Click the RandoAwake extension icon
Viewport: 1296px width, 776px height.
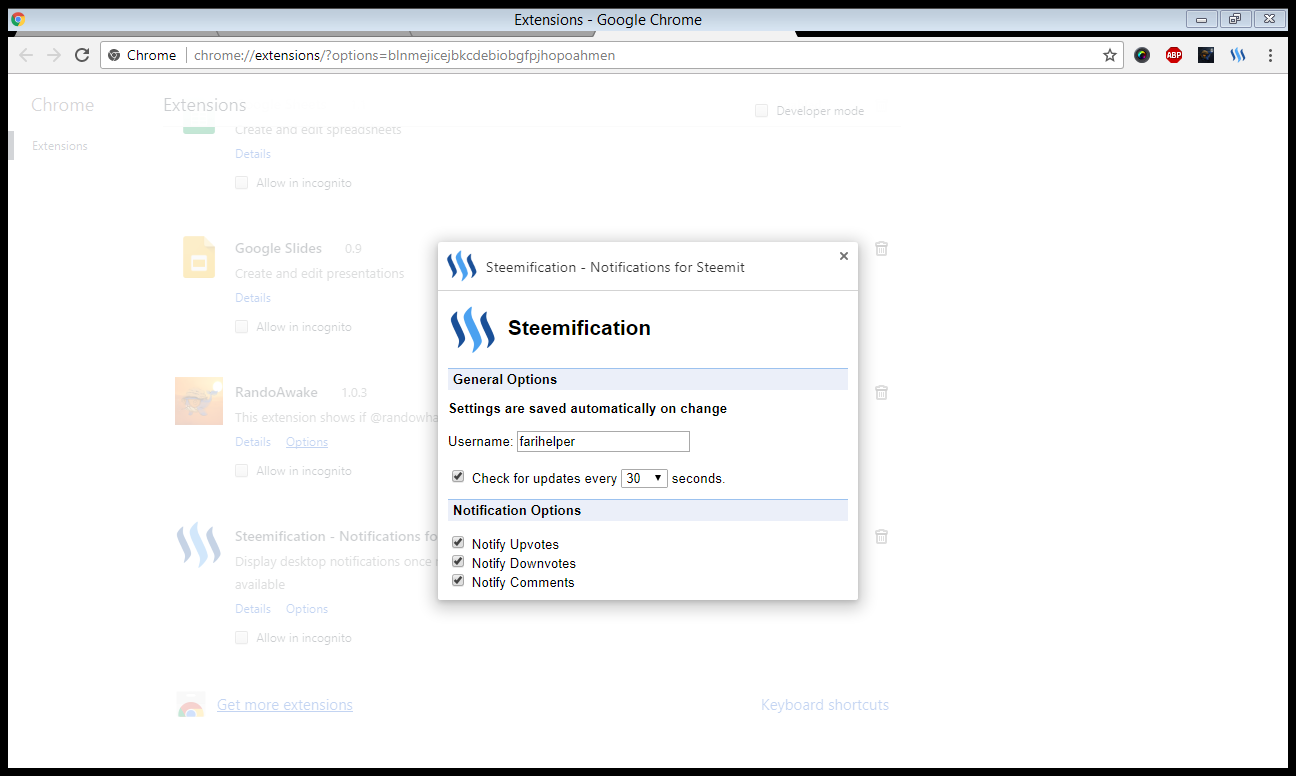(199, 401)
